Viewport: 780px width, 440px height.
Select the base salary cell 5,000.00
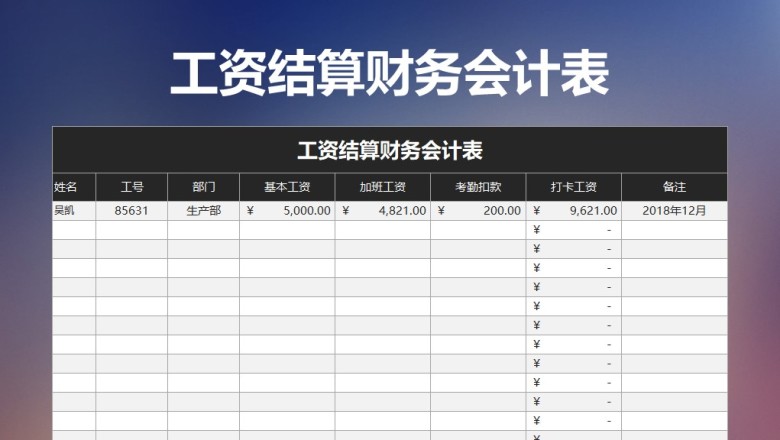[287, 211]
